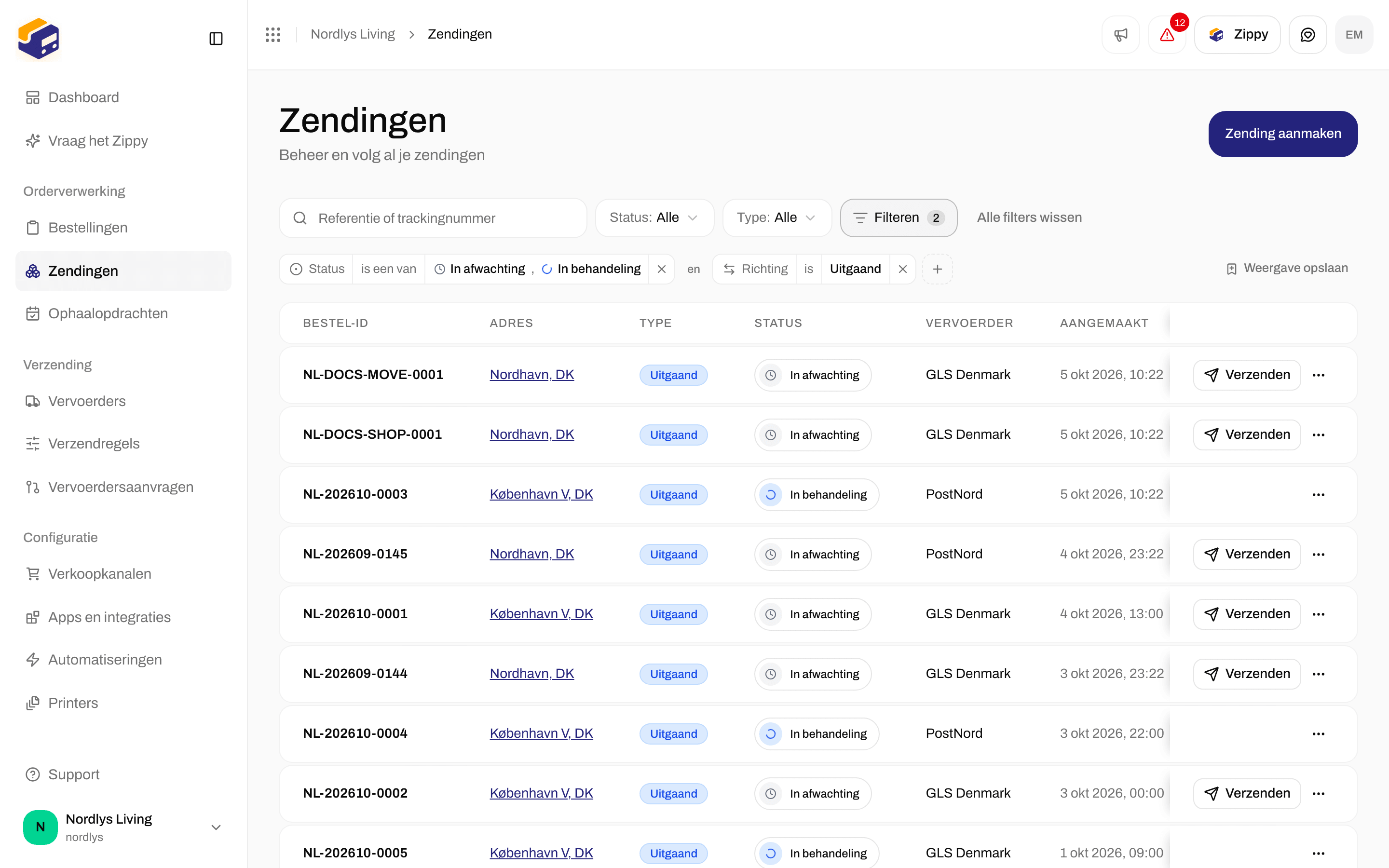Open the Filteren filter panel
The width and height of the screenshot is (1389, 868).
(898, 217)
